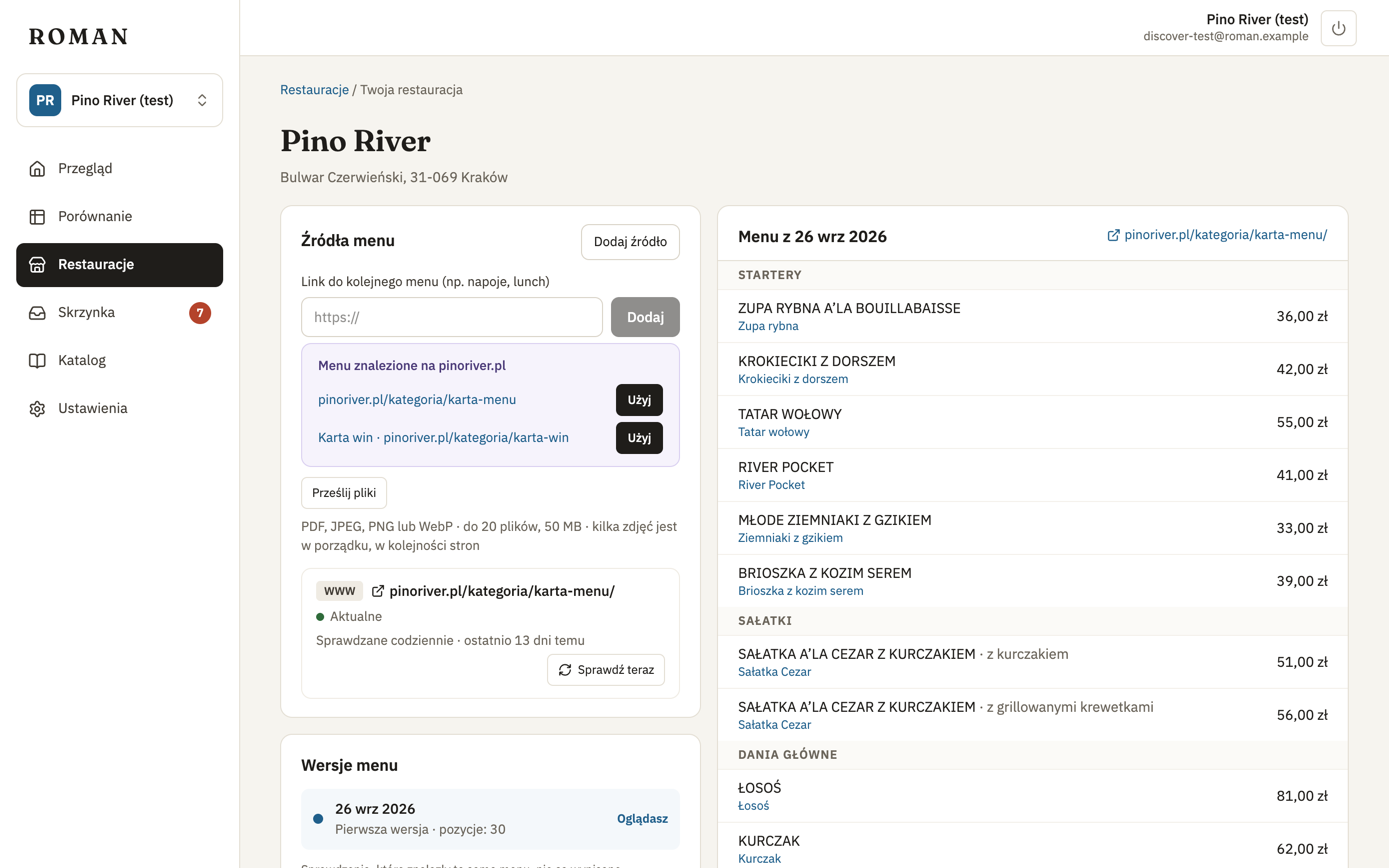Image resolution: width=1389 pixels, height=868 pixels.
Task: Click the Tatar wołowy catalog link
Action: (x=773, y=432)
